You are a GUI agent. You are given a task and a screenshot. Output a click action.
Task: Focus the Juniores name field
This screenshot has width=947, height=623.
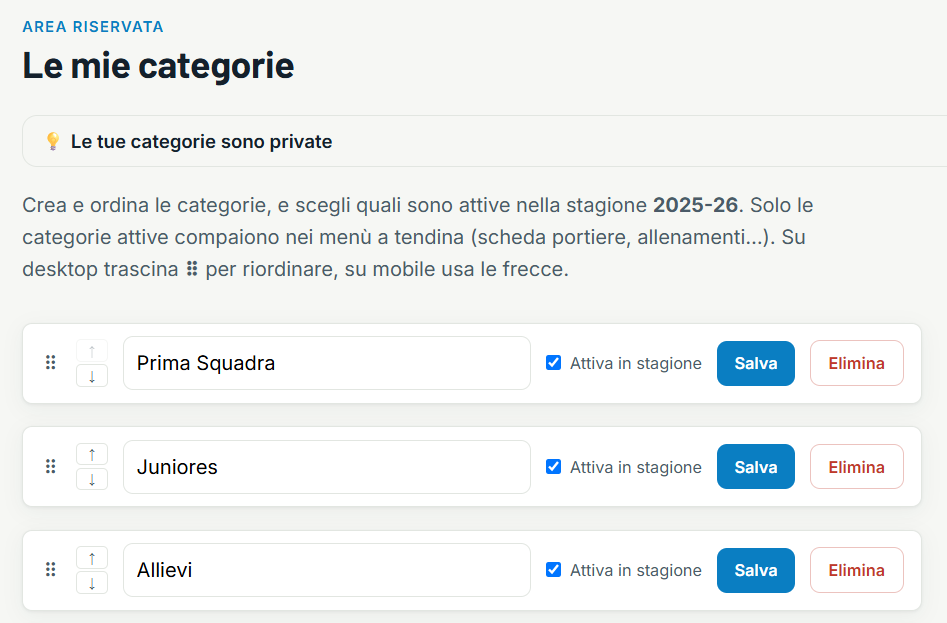coord(327,467)
